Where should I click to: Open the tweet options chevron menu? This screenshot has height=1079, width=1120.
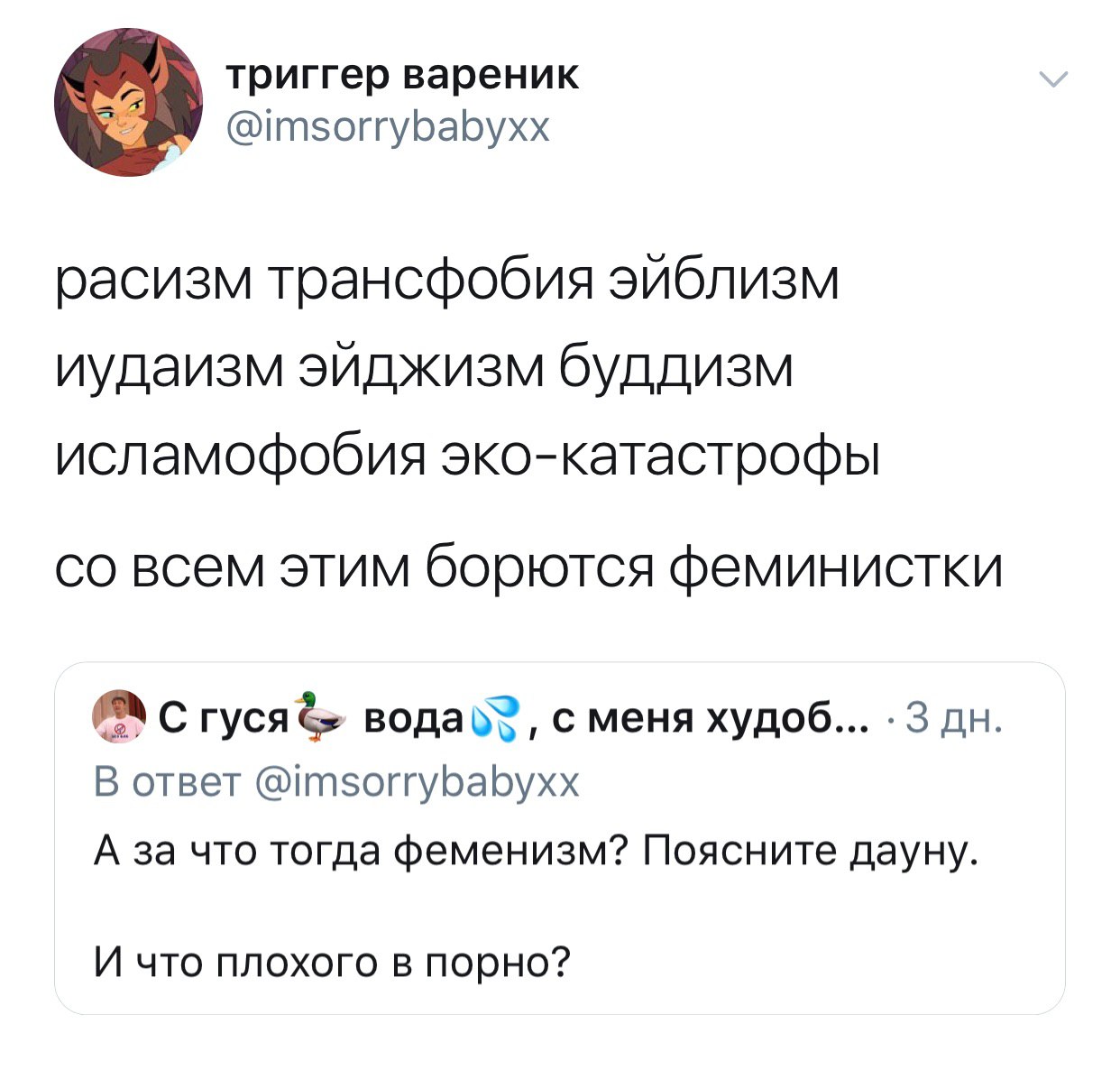(x=1052, y=79)
